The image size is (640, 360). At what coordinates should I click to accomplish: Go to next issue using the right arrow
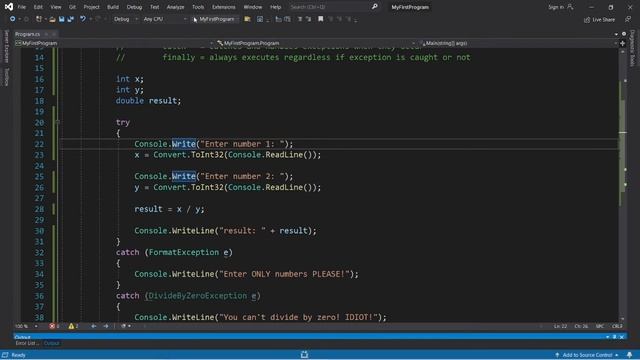pyautogui.click(x=106, y=326)
